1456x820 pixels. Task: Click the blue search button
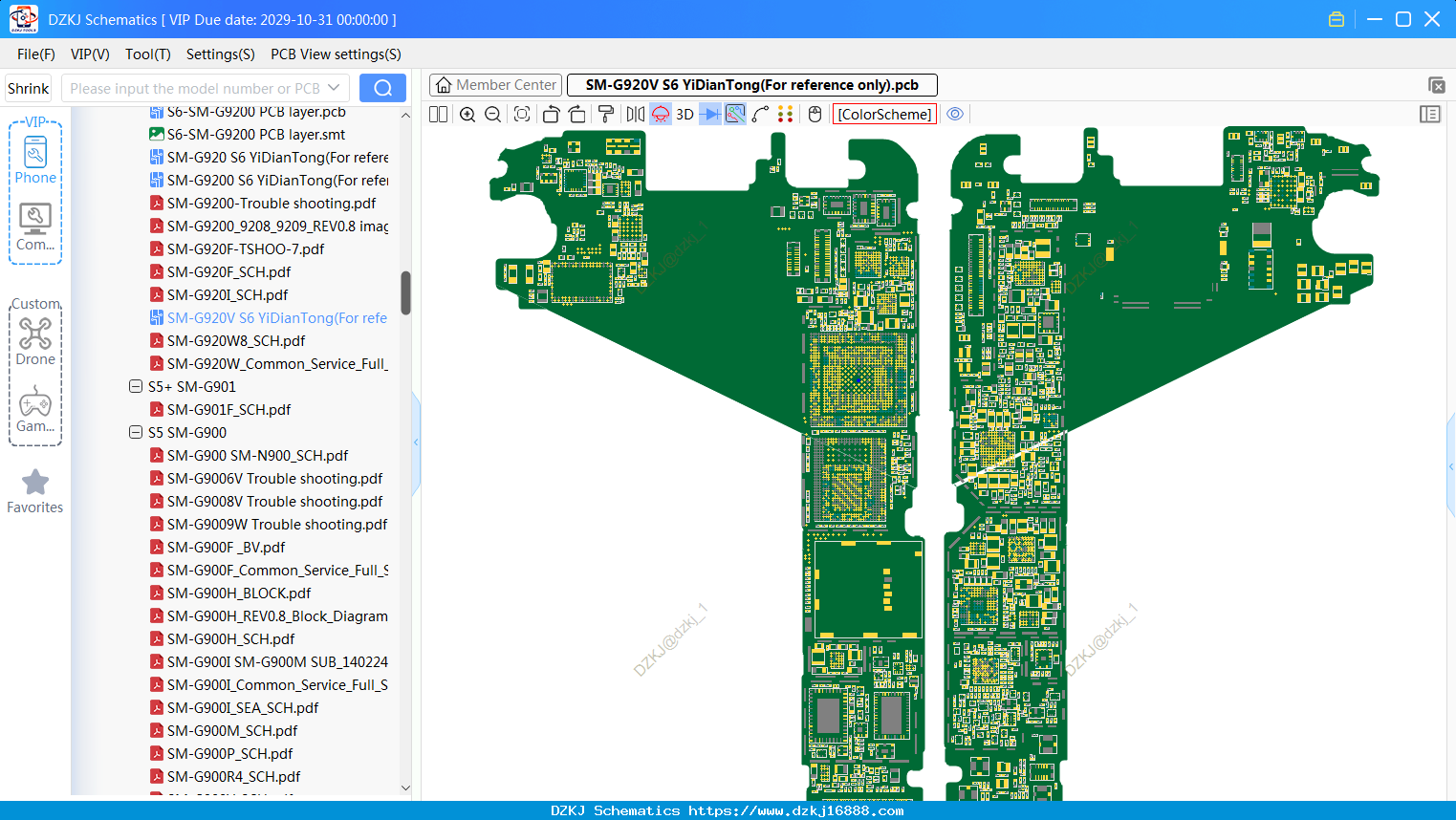[x=382, y=88]
